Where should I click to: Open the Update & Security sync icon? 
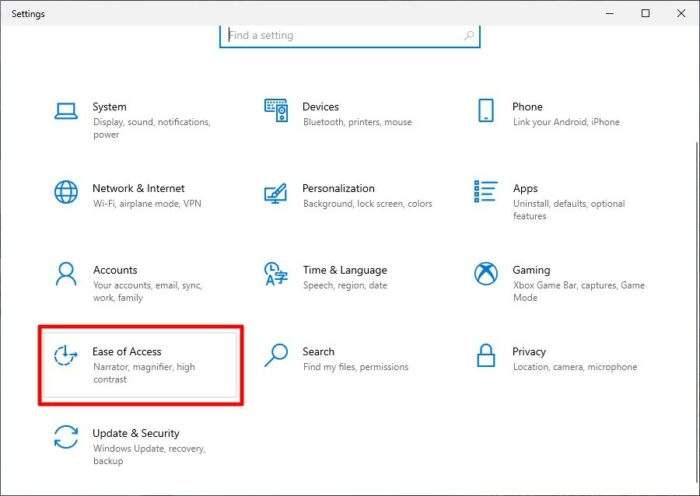(66, 437)
